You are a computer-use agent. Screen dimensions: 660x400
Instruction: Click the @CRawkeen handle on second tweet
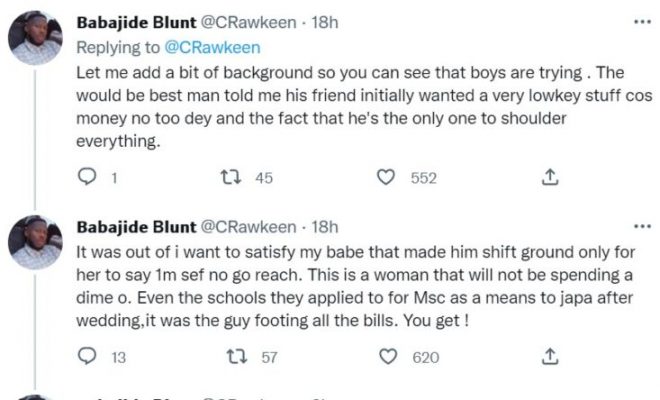pos(252,227)
